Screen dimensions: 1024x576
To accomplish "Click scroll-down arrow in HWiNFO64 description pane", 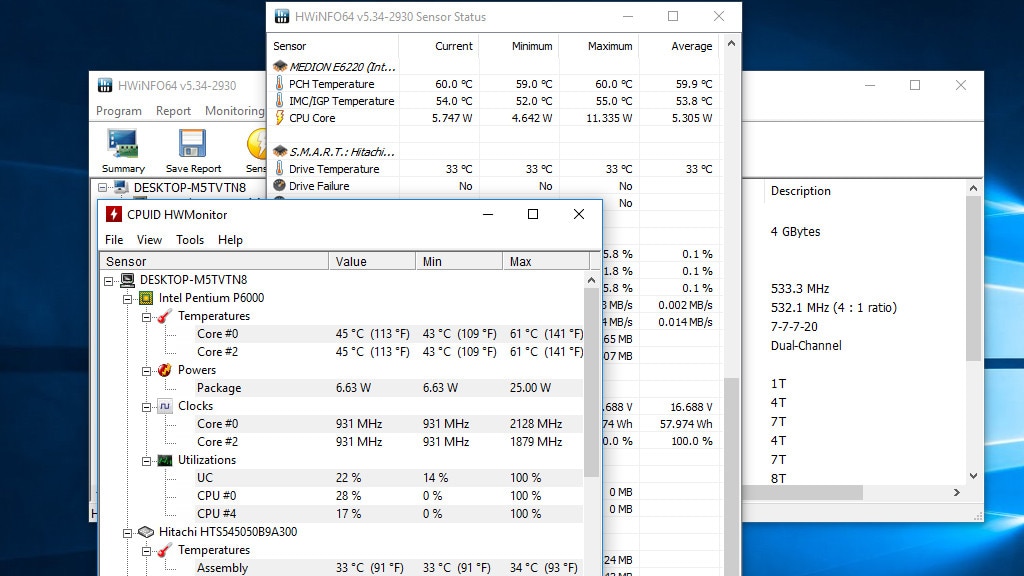I will coord(973,476).
